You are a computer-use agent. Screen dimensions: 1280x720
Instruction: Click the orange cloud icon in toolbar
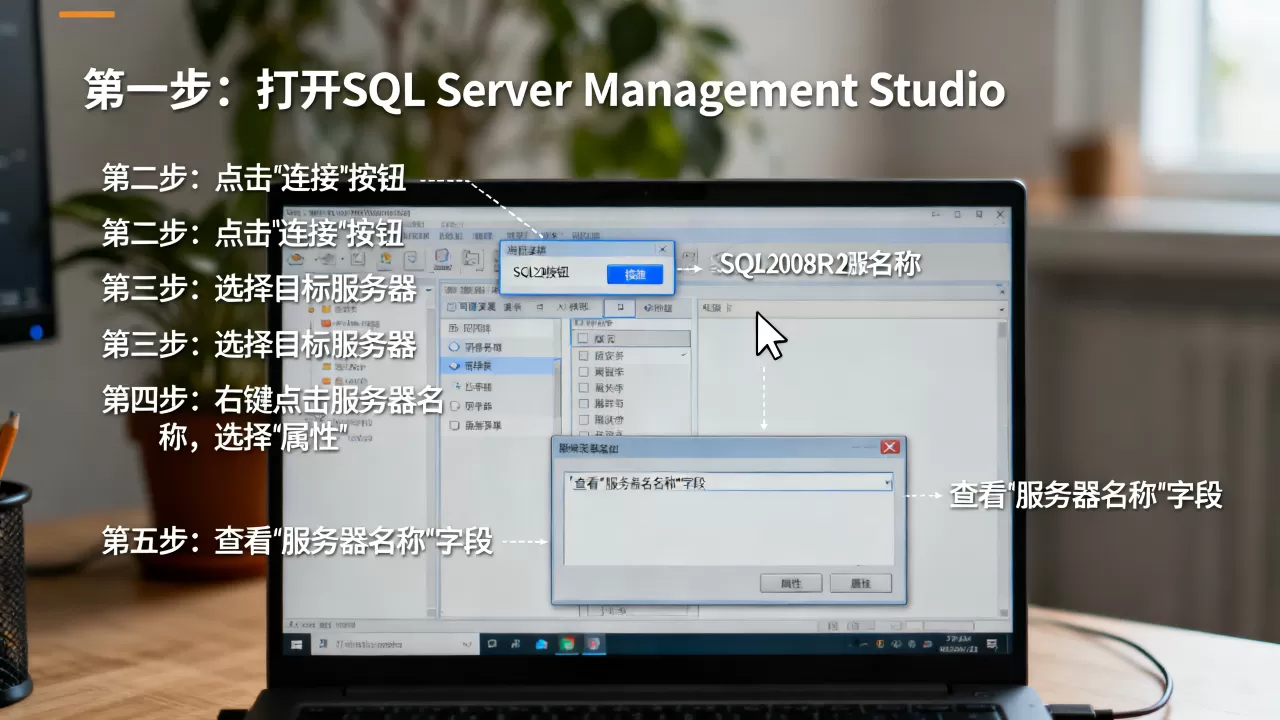296,259
